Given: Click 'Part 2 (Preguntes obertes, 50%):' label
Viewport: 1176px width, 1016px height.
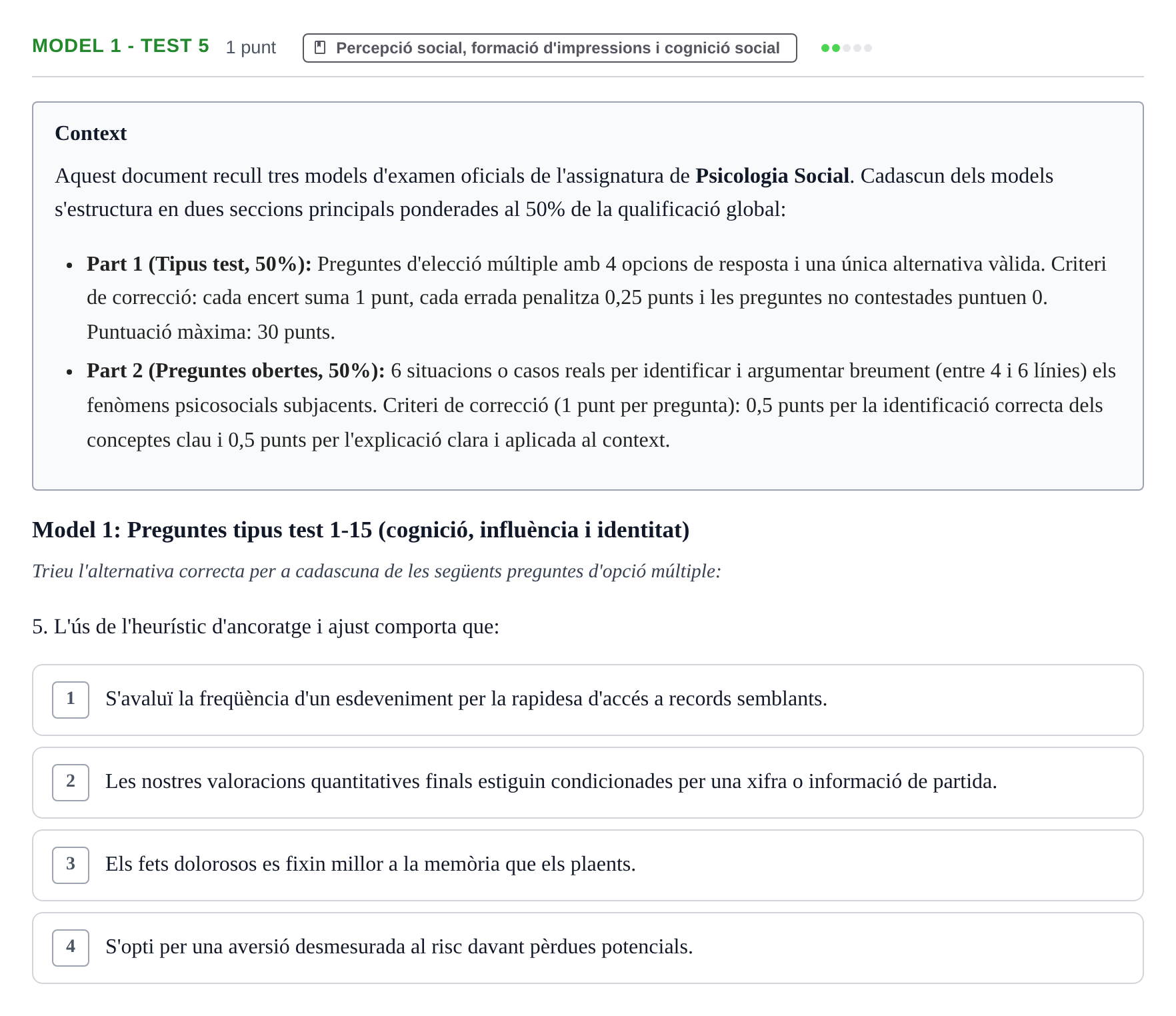Looking at the screenshot, I should 236,371.
